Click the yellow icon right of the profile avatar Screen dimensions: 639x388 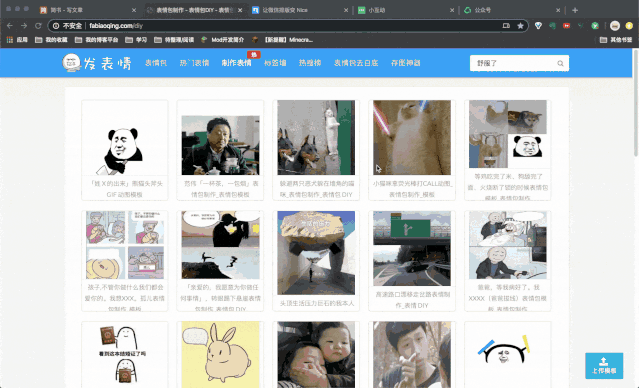pos(629,26)
